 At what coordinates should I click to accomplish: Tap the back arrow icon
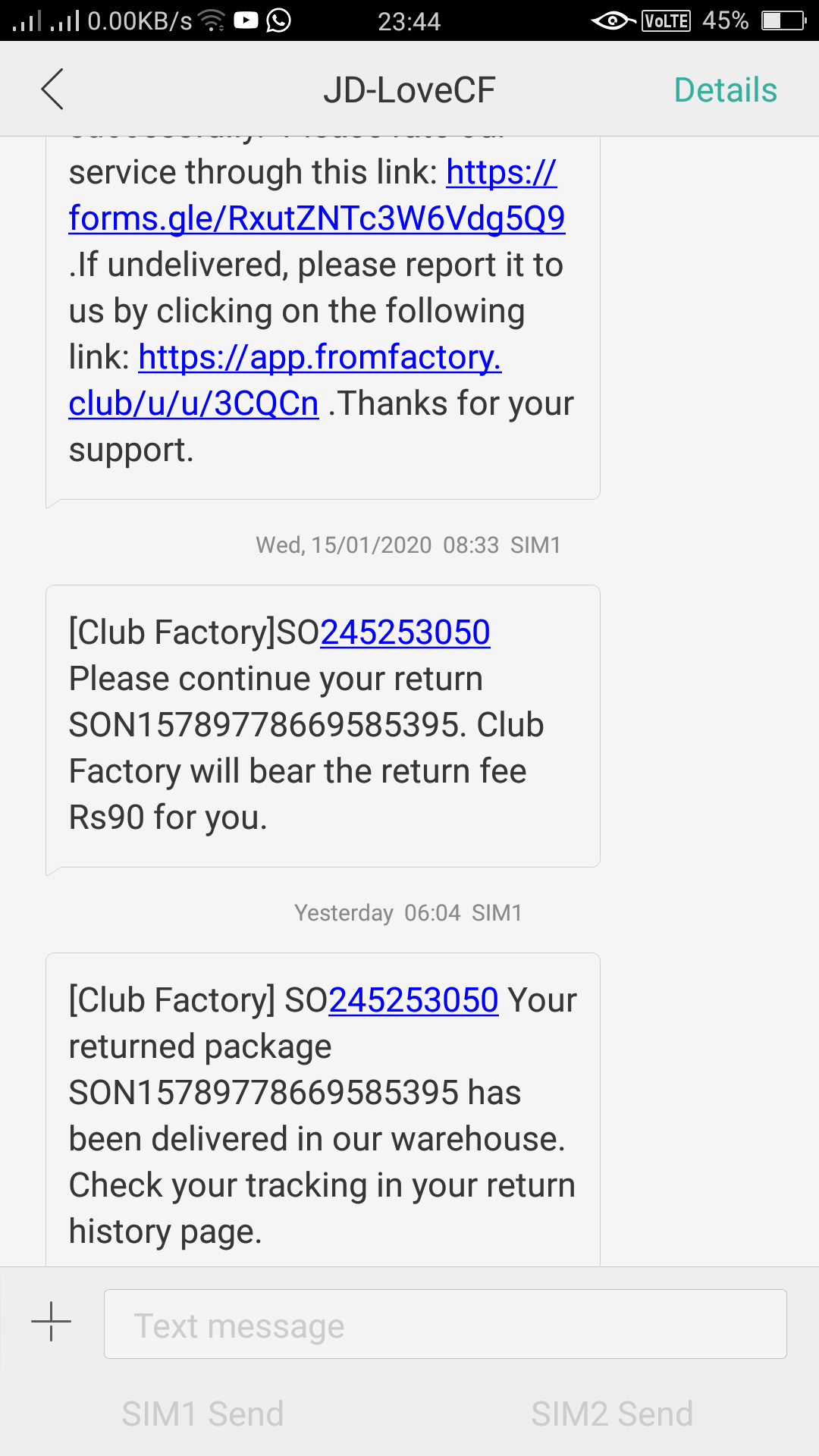click(x=52, y=89)
